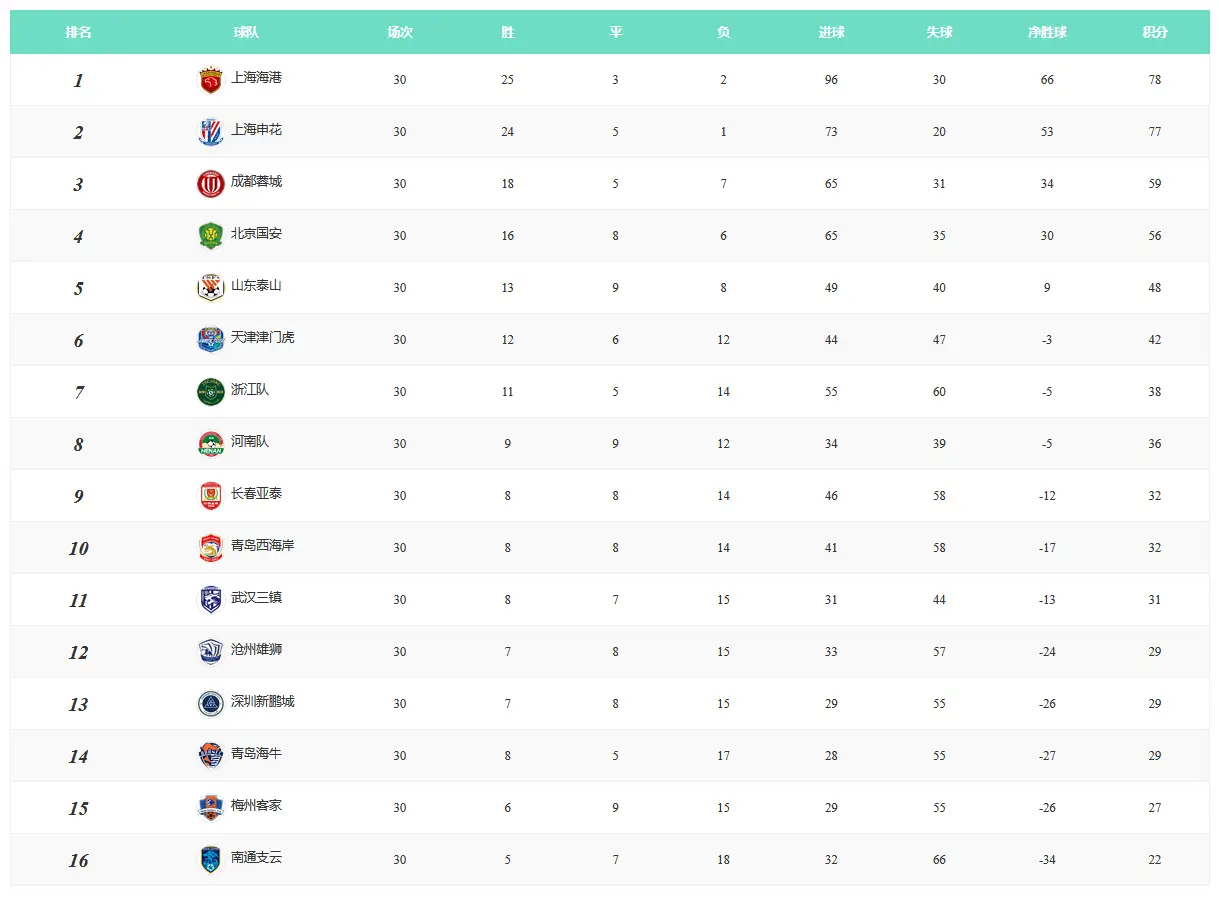This screenshot has width=1219, height=901.
Task: Open the 梅州客家 team name link
Action: 257,806
